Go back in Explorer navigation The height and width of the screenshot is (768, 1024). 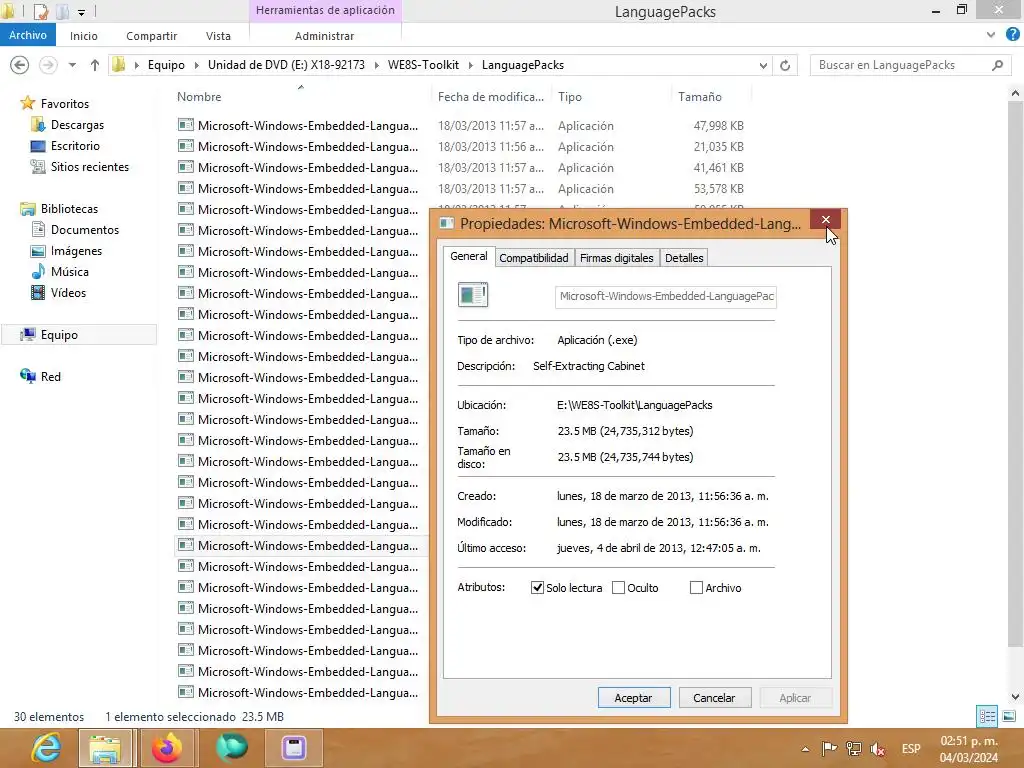[x=20, y=65]
